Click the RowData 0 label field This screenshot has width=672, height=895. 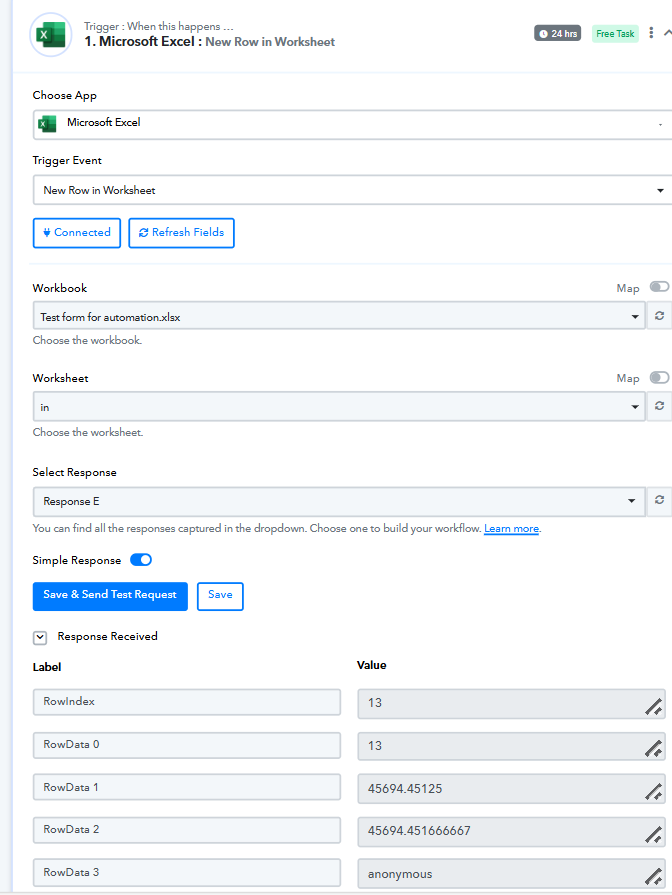click(187, 745)
